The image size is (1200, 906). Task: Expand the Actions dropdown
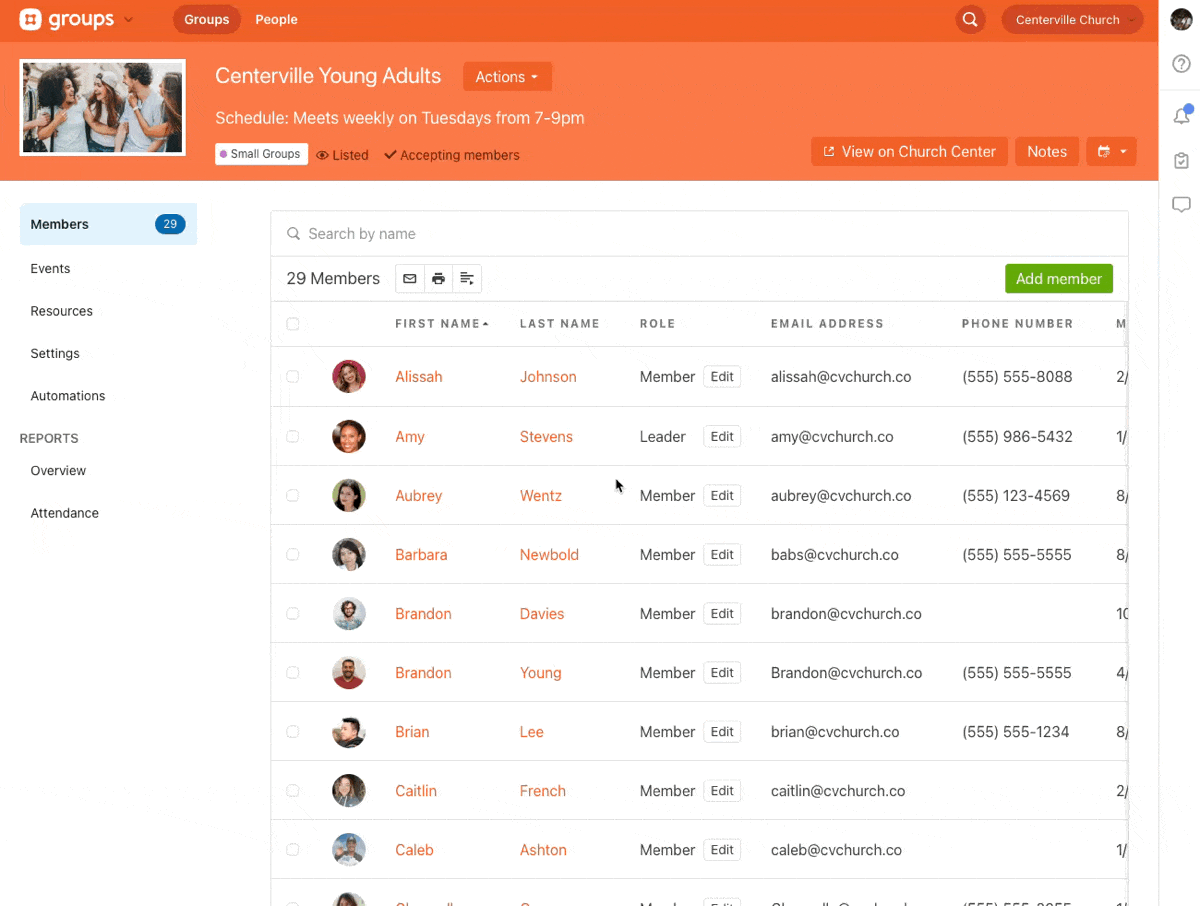tap(507, 77)
